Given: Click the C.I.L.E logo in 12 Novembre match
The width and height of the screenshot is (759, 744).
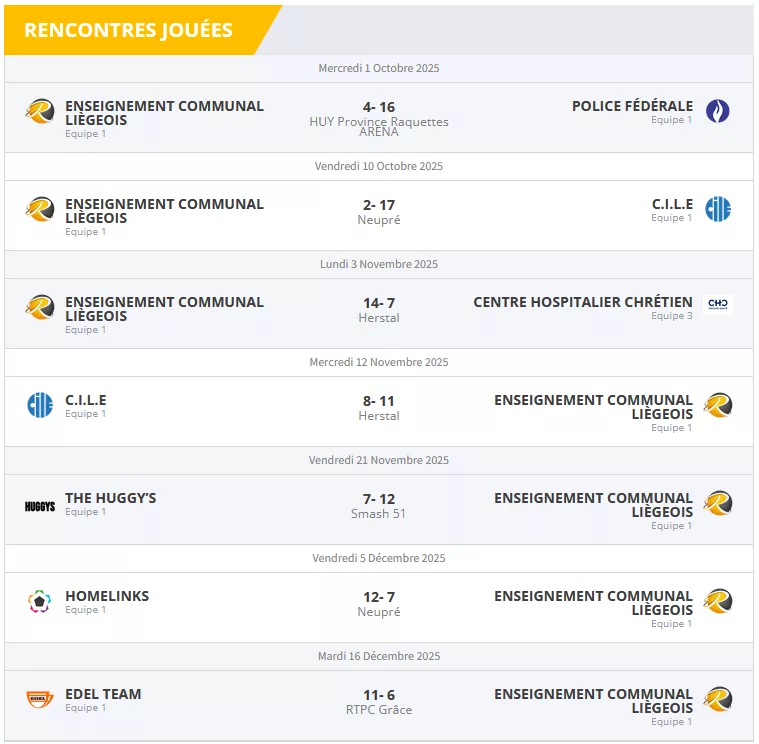Looking at the screenshot, I should coord(40,405).
